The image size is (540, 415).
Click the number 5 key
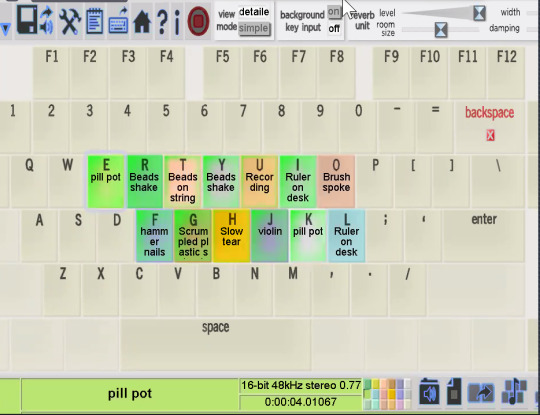pos(166,127)
